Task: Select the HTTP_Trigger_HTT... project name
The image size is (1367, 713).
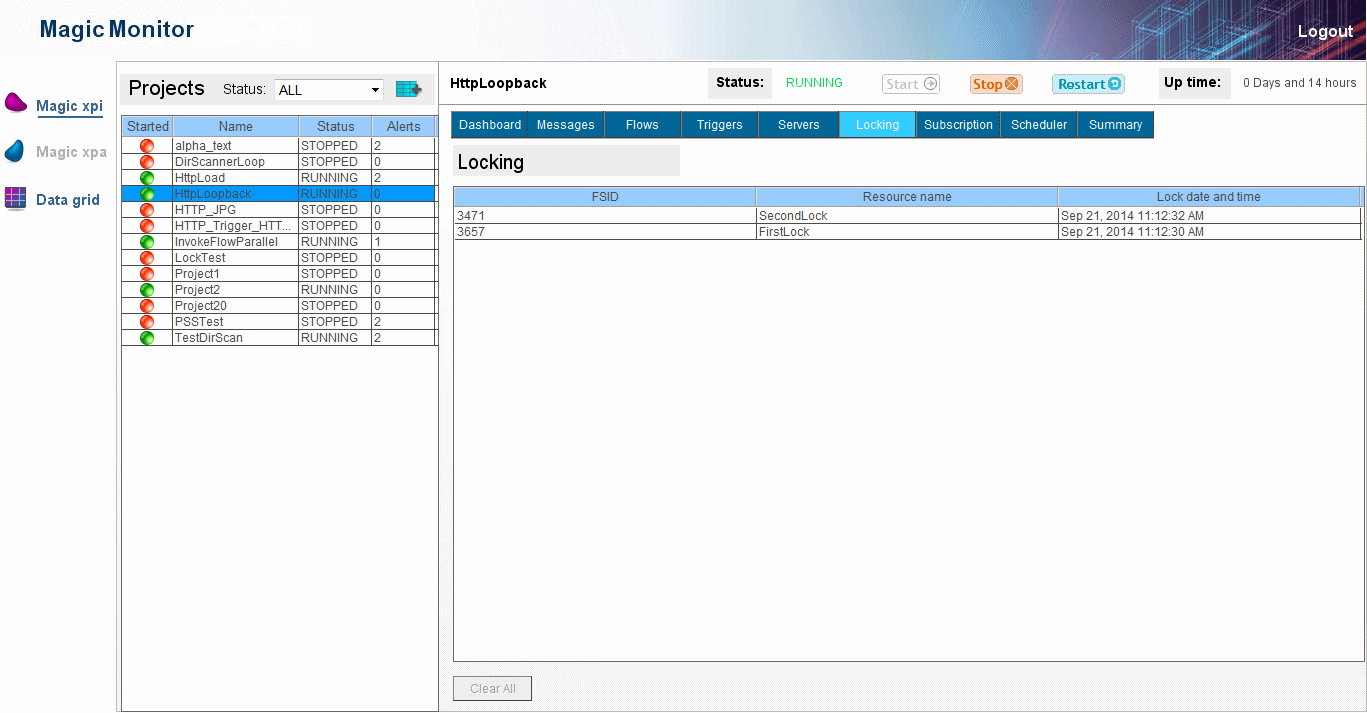Action: 233,226
